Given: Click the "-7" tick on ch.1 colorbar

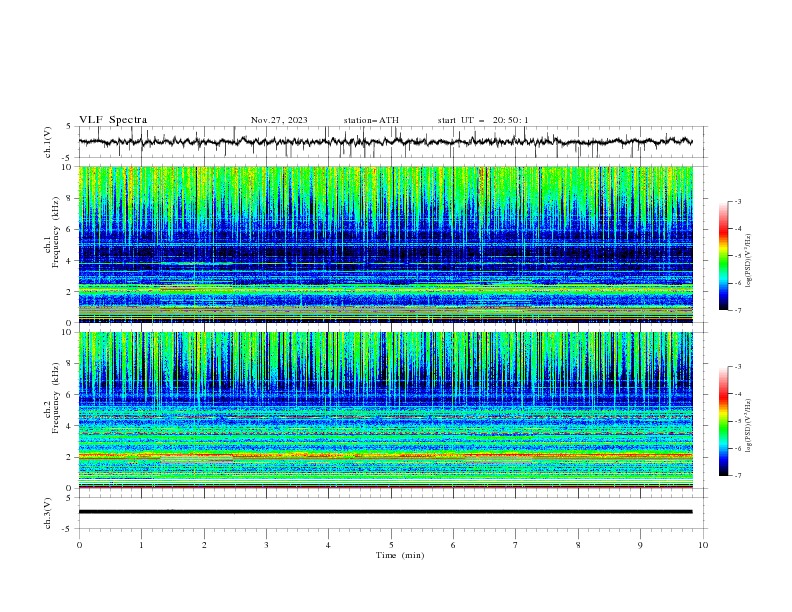Looking at the screenshot, I should 738,310.
